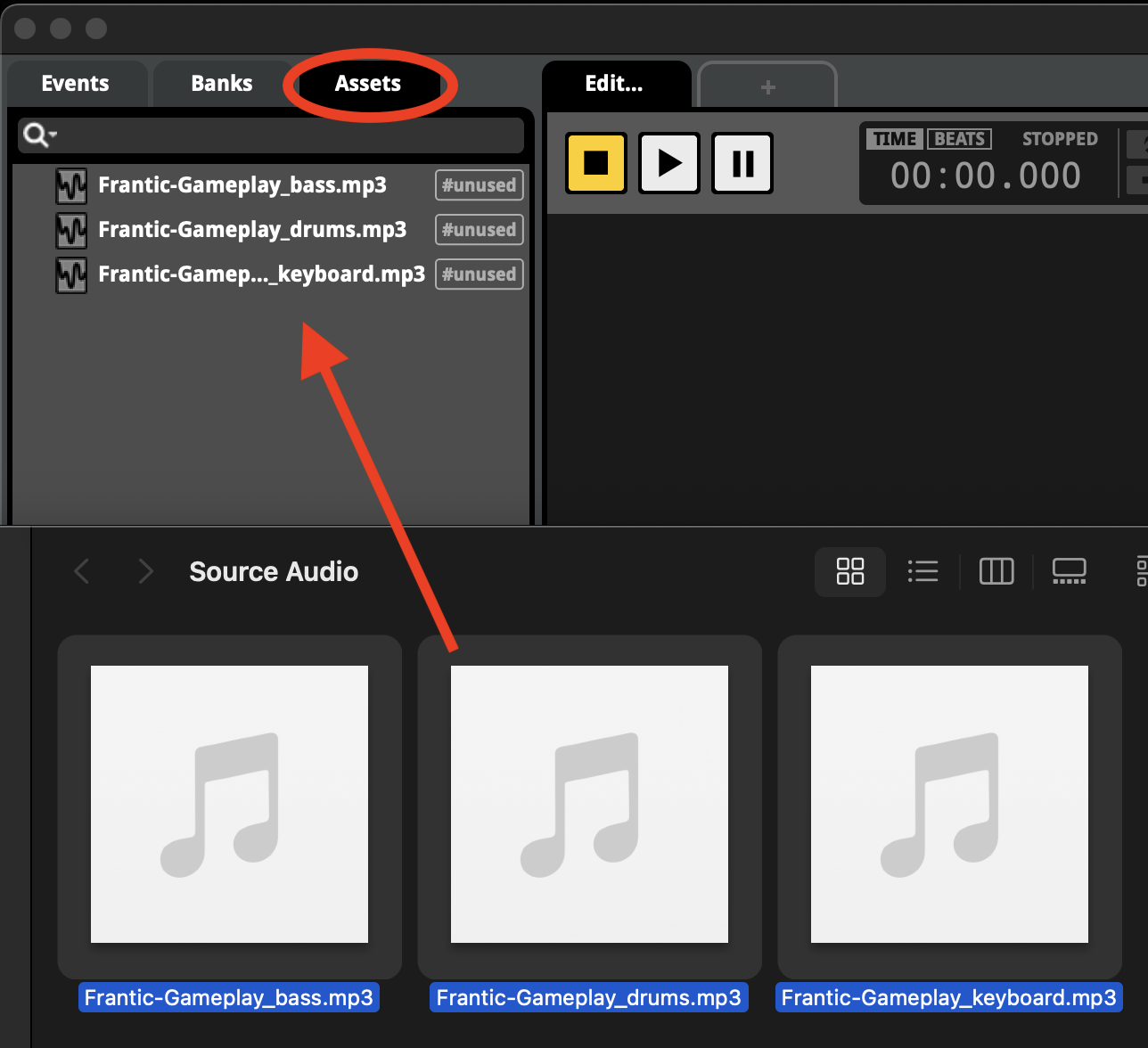The image size is (1148, 1048).
Task: Switch Finder to list view
Action: (922, 571)
